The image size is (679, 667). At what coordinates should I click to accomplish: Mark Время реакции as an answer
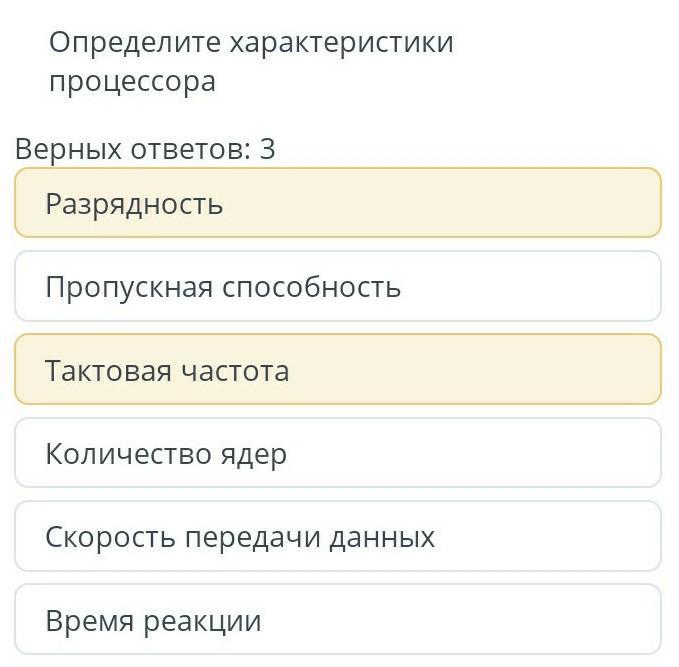pyautogui.click(x=338, y=620)
